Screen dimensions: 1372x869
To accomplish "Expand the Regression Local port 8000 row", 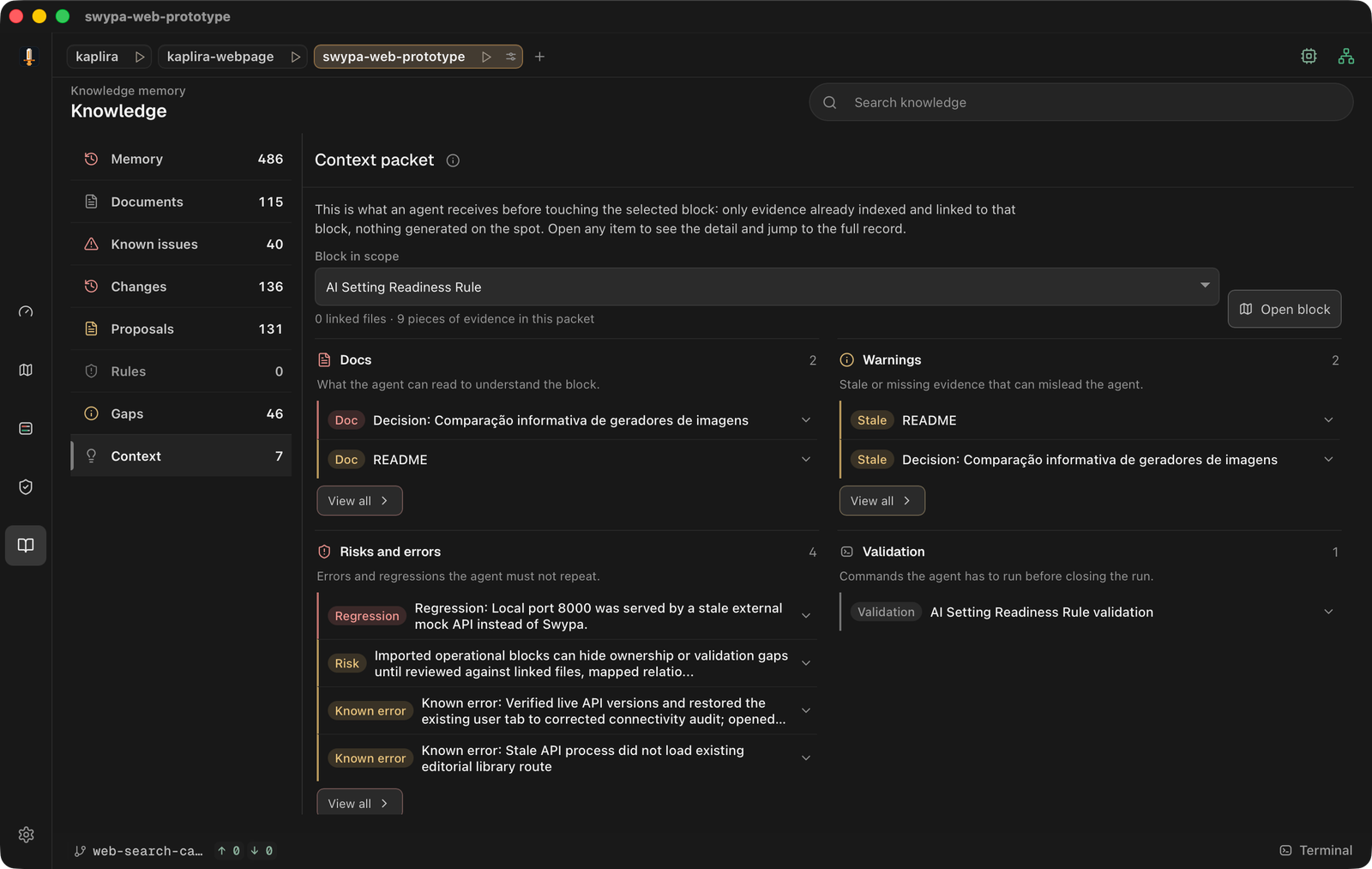I will pos(565,616).
